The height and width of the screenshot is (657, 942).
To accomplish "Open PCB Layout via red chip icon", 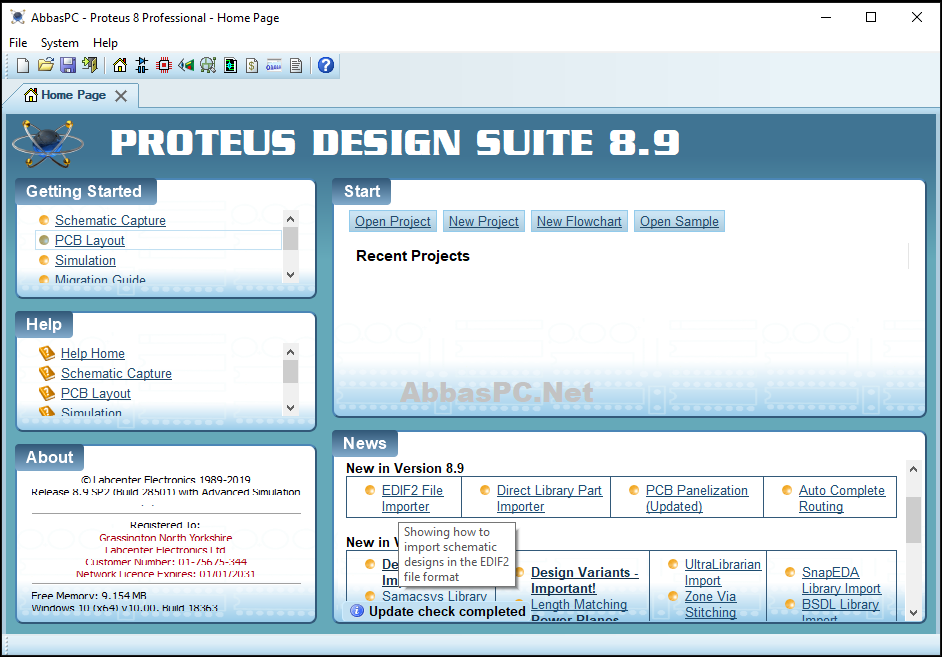I will [163, 65].
